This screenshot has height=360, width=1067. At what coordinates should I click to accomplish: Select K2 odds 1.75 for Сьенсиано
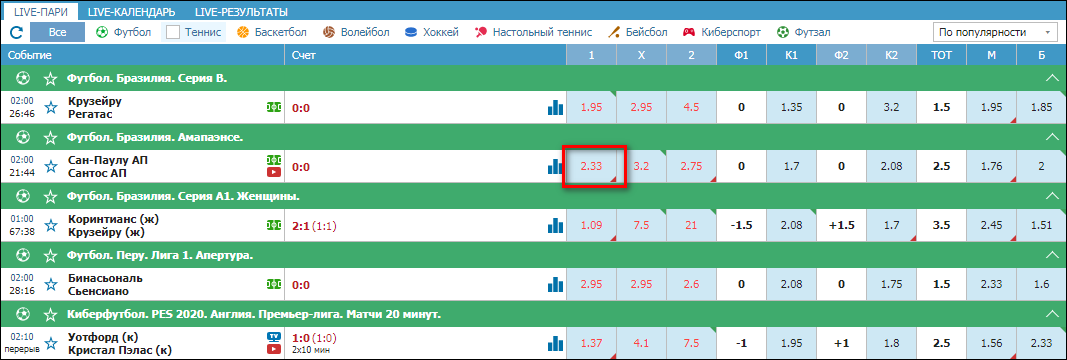pos(891,284)
